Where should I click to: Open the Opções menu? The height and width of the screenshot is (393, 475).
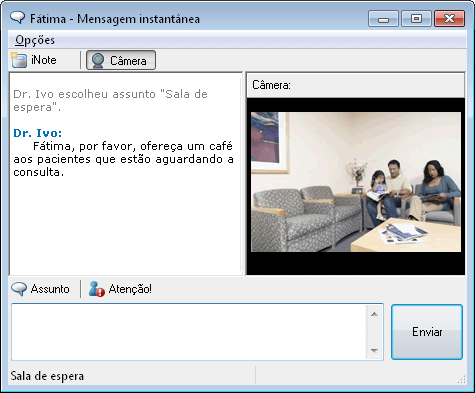[35, 40]
